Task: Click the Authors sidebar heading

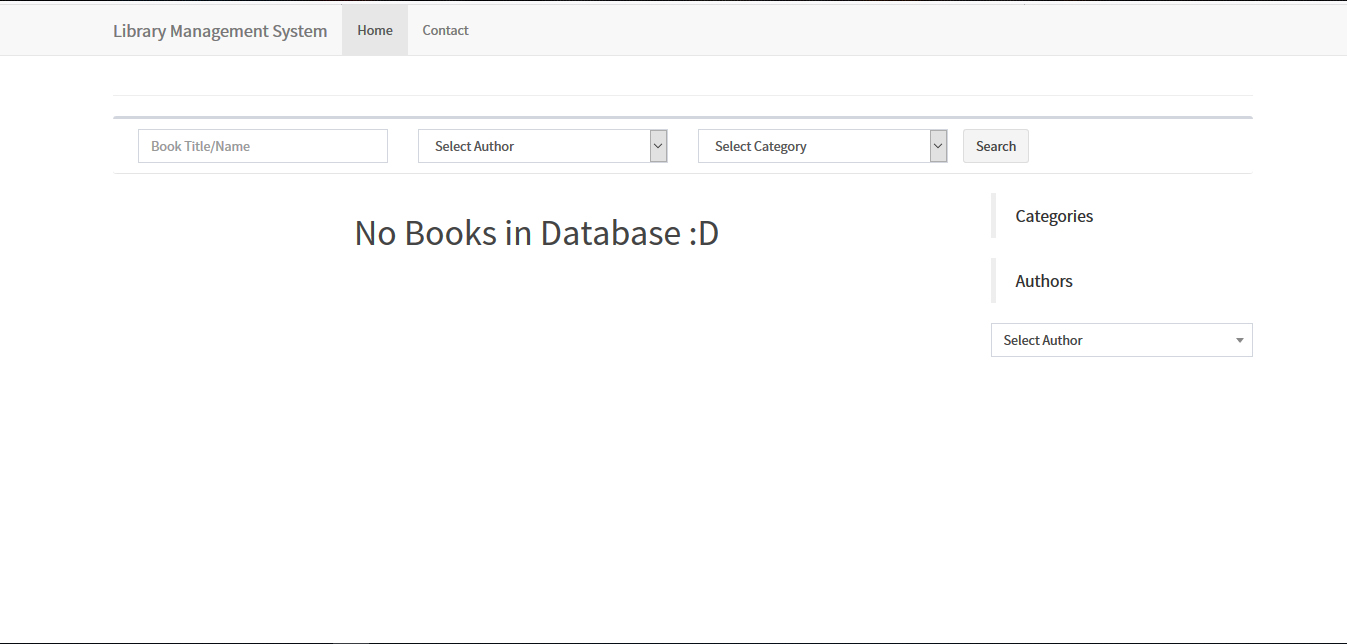Action: coord(1044,281)
